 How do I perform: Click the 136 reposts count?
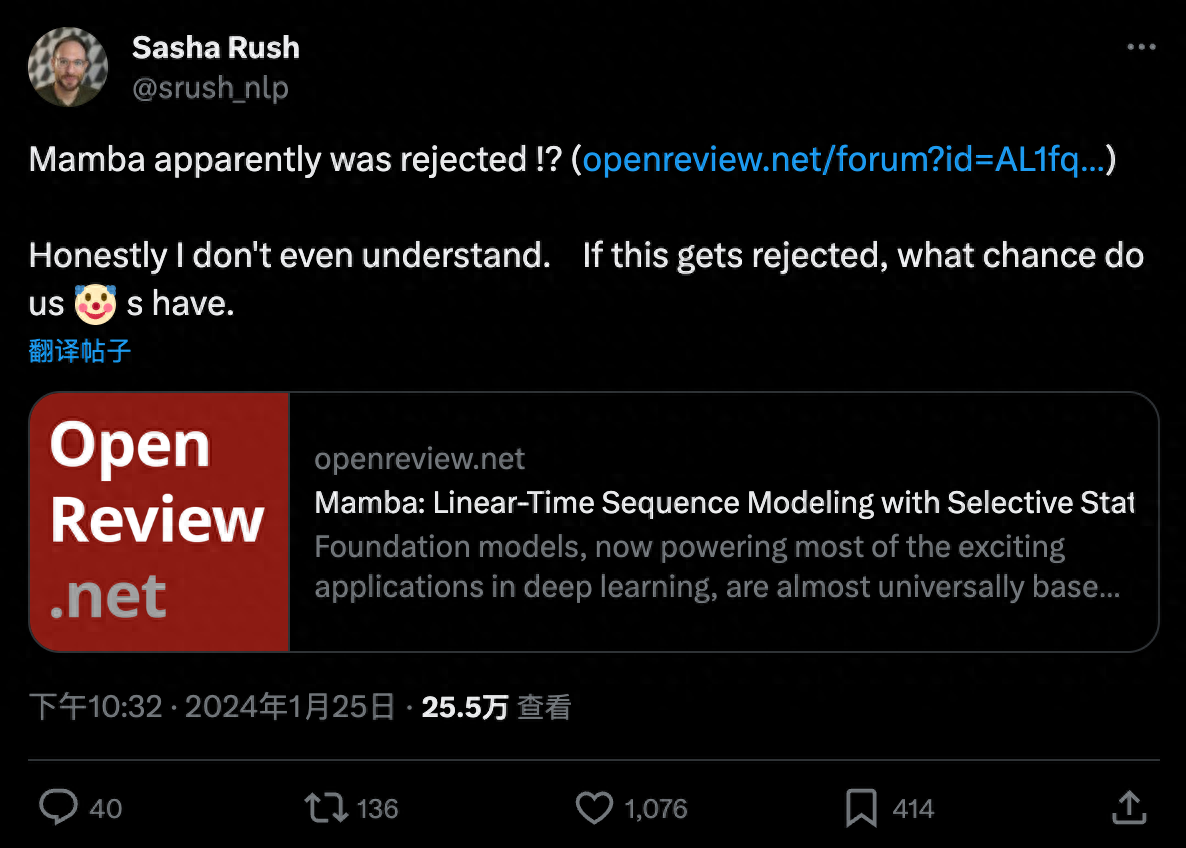[x=377, y=809]
